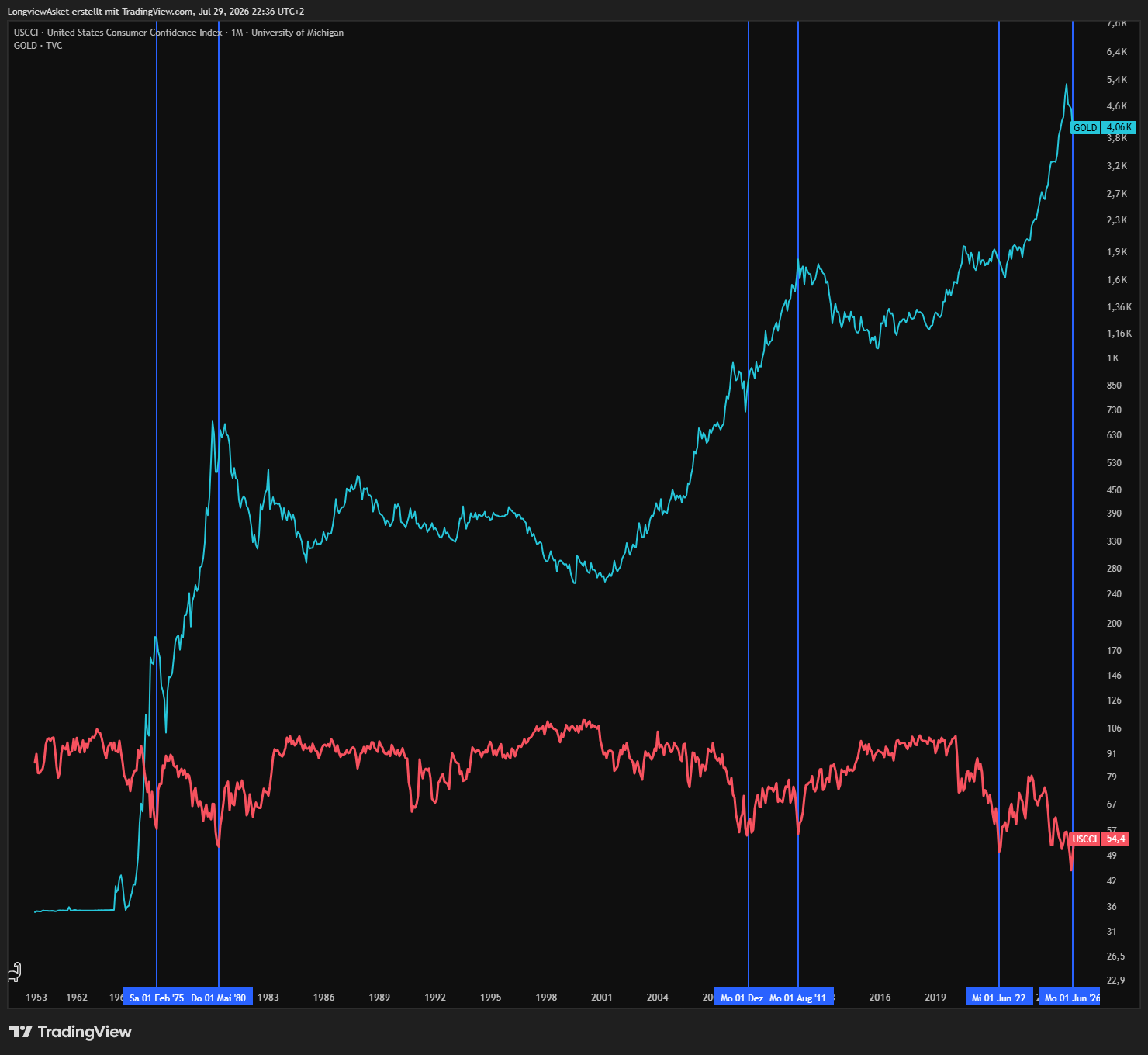Select the Mo 01 Aug '11 date marker
This screenshot has height=1055, width=1148.
point(799,998)
